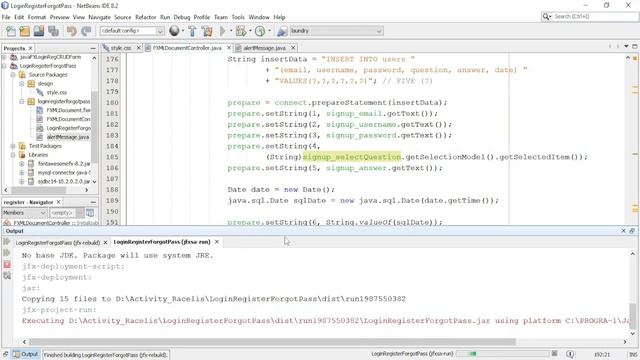This screenshot has width=640, height=360.
Task: Open the Refactor menu
Action: [146, 17]
